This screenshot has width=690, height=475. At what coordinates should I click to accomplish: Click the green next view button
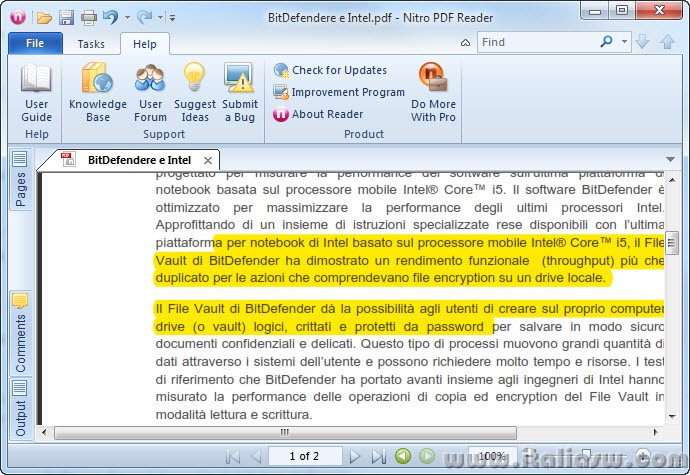427,456
